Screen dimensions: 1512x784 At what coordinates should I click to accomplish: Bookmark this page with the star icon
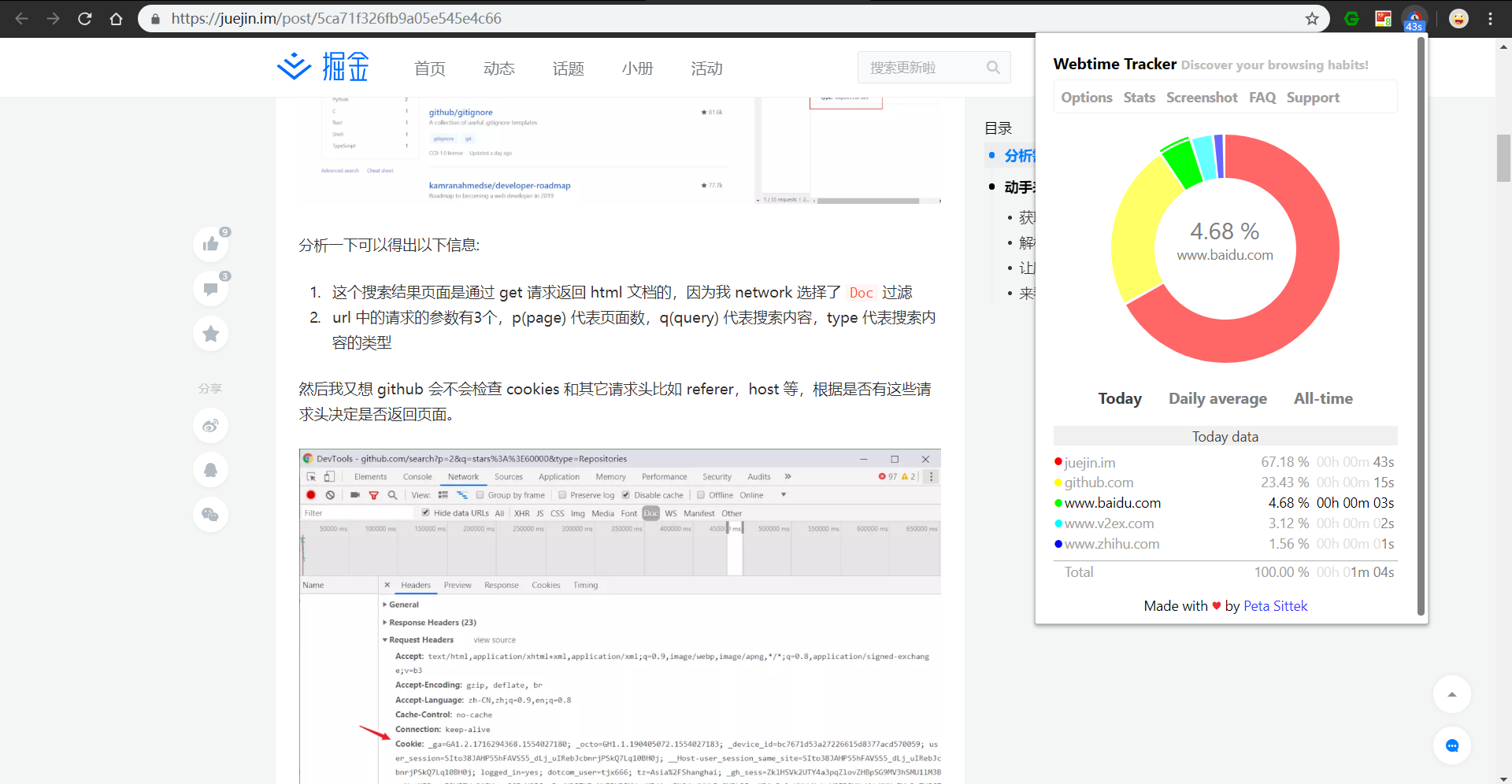point(1312,18)
